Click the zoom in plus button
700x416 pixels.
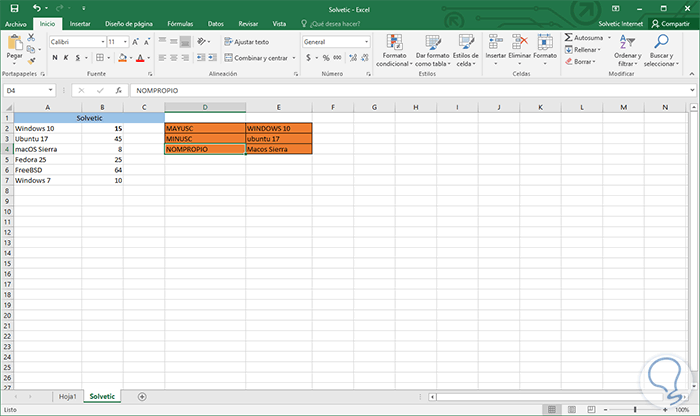tap(665, 409)
